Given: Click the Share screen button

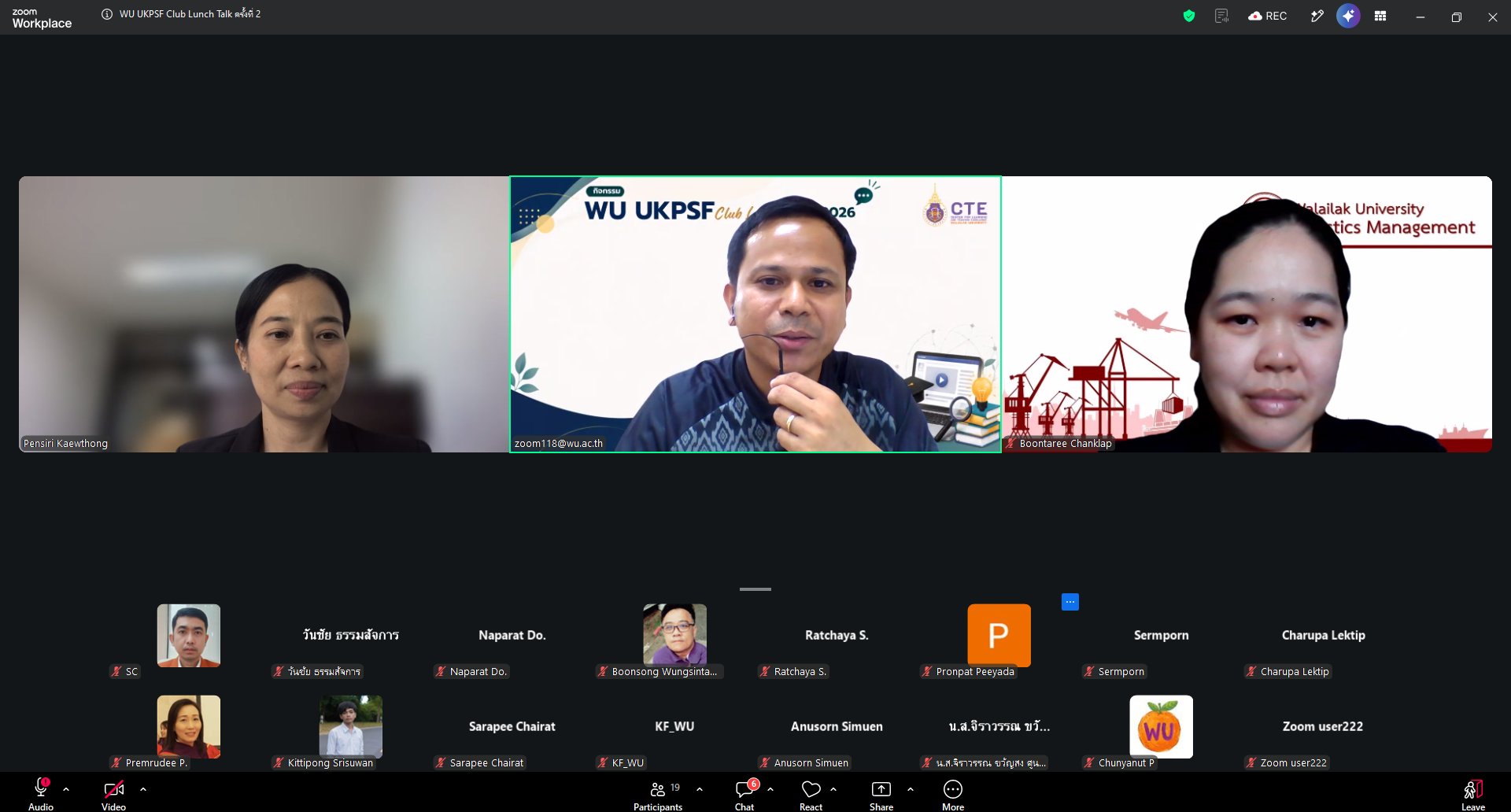Looking at the screenshot, I should [881, 795].
